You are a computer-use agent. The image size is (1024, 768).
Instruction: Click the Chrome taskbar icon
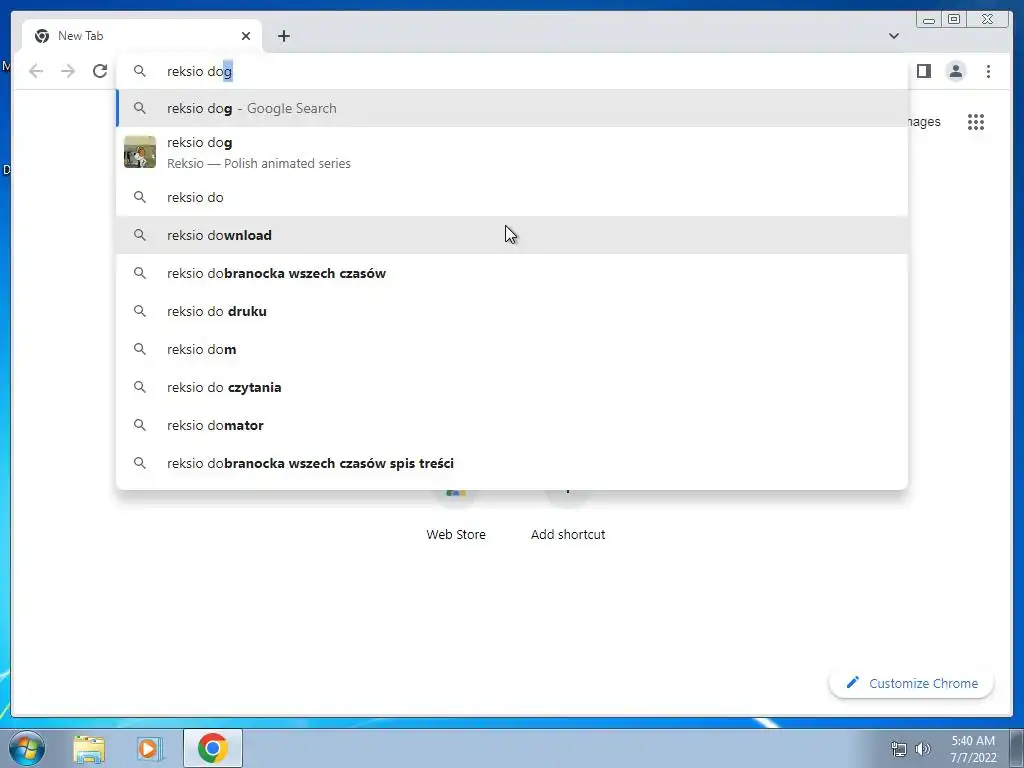(x=213, y=748)
